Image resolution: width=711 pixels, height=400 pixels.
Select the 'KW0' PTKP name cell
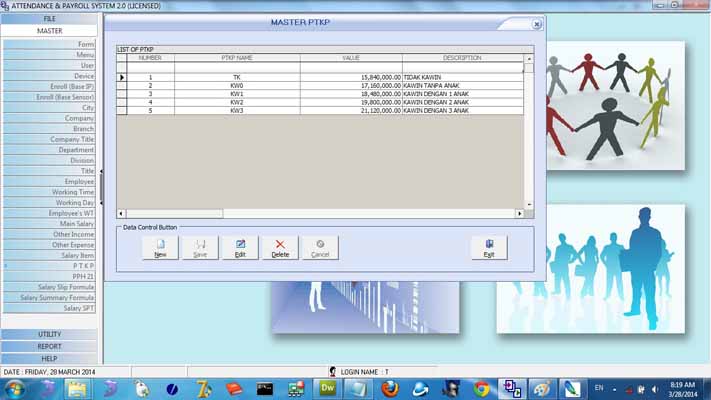pos(237,86)
